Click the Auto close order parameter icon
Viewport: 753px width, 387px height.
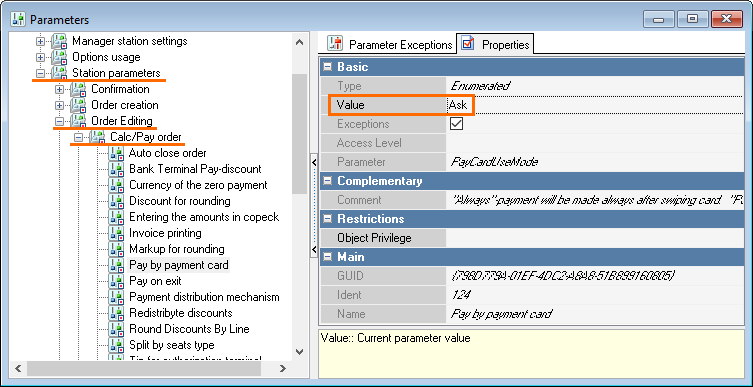[x=116, y=153]
